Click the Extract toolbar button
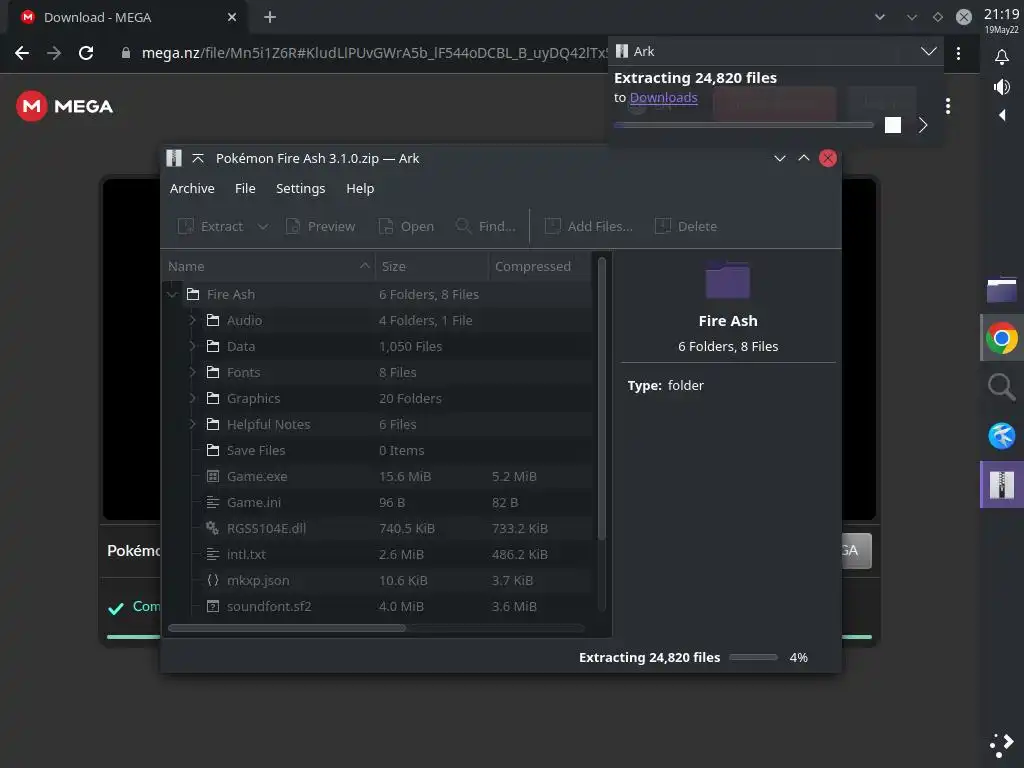 [x=210, y=226]
